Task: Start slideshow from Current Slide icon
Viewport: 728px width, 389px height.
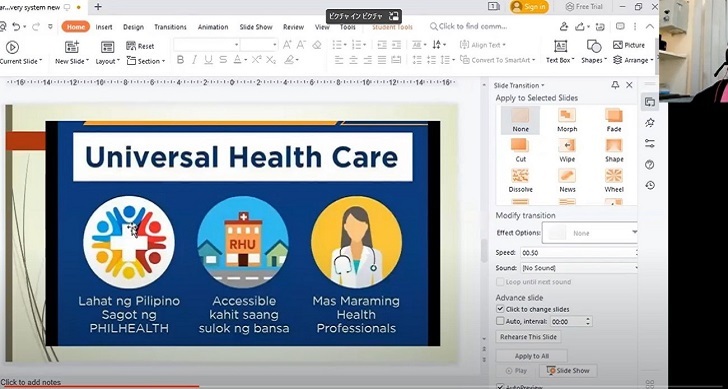Action: 12,47
